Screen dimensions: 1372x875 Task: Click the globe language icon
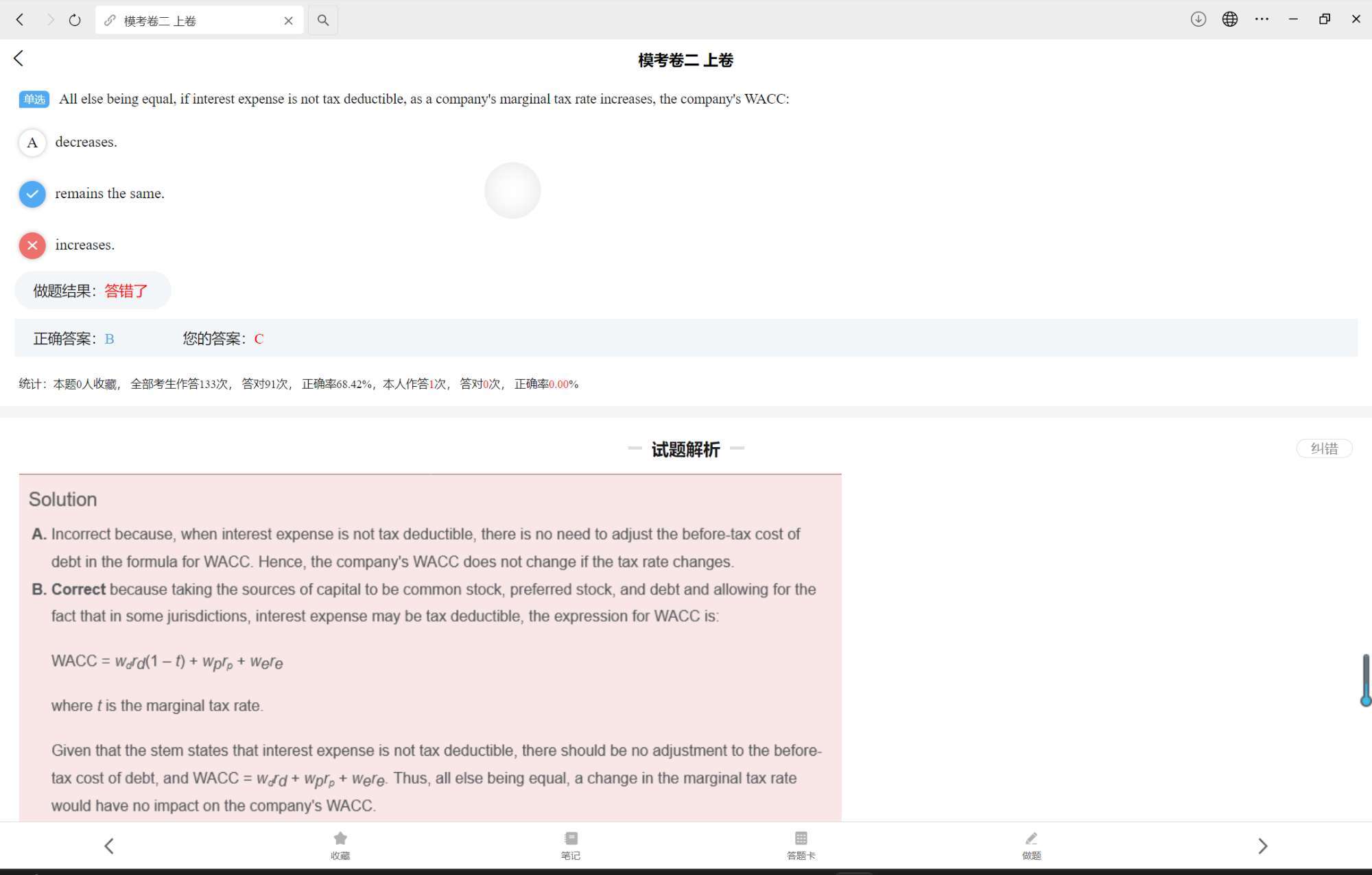tap(1229, 19)
